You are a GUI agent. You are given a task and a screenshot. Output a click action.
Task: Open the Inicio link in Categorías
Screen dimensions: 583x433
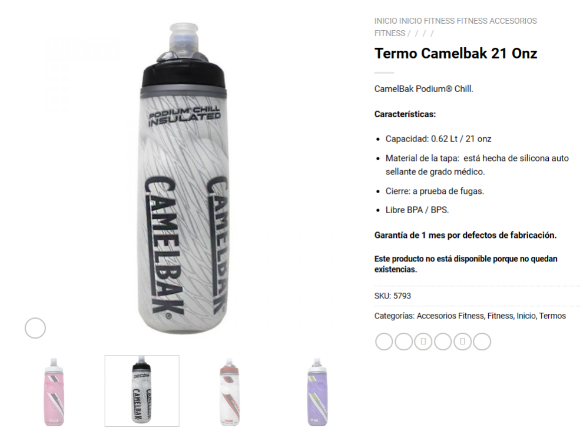tap(526, 316)
